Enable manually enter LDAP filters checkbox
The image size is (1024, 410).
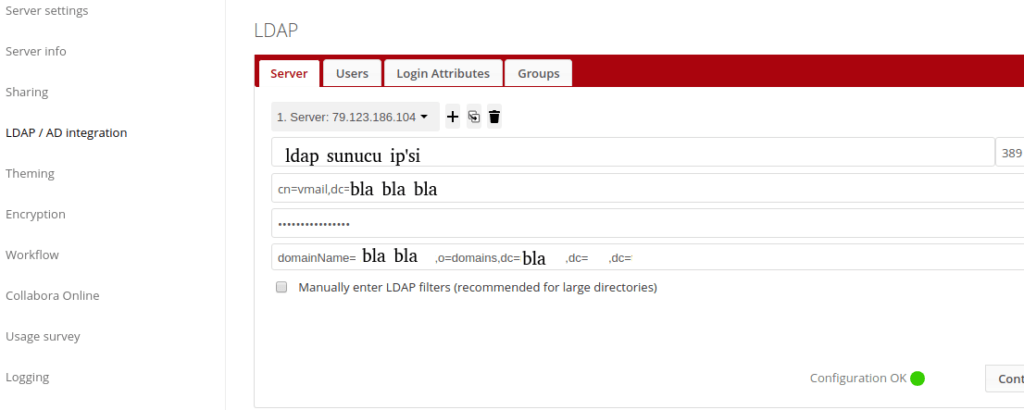coord(281,287)
